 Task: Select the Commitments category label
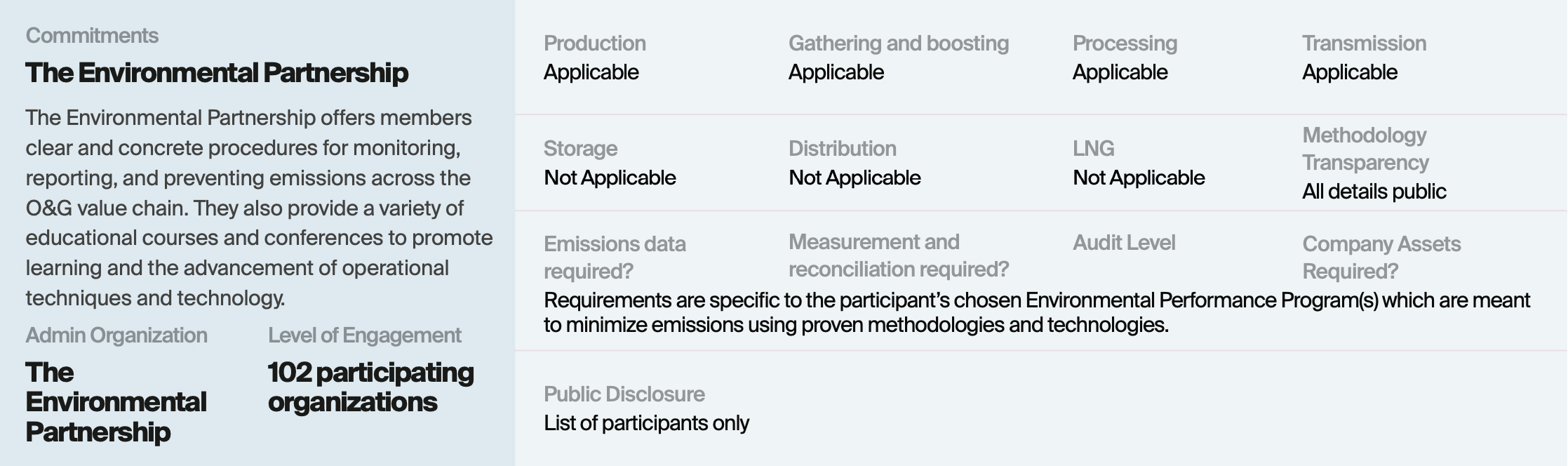click(92, 36)
